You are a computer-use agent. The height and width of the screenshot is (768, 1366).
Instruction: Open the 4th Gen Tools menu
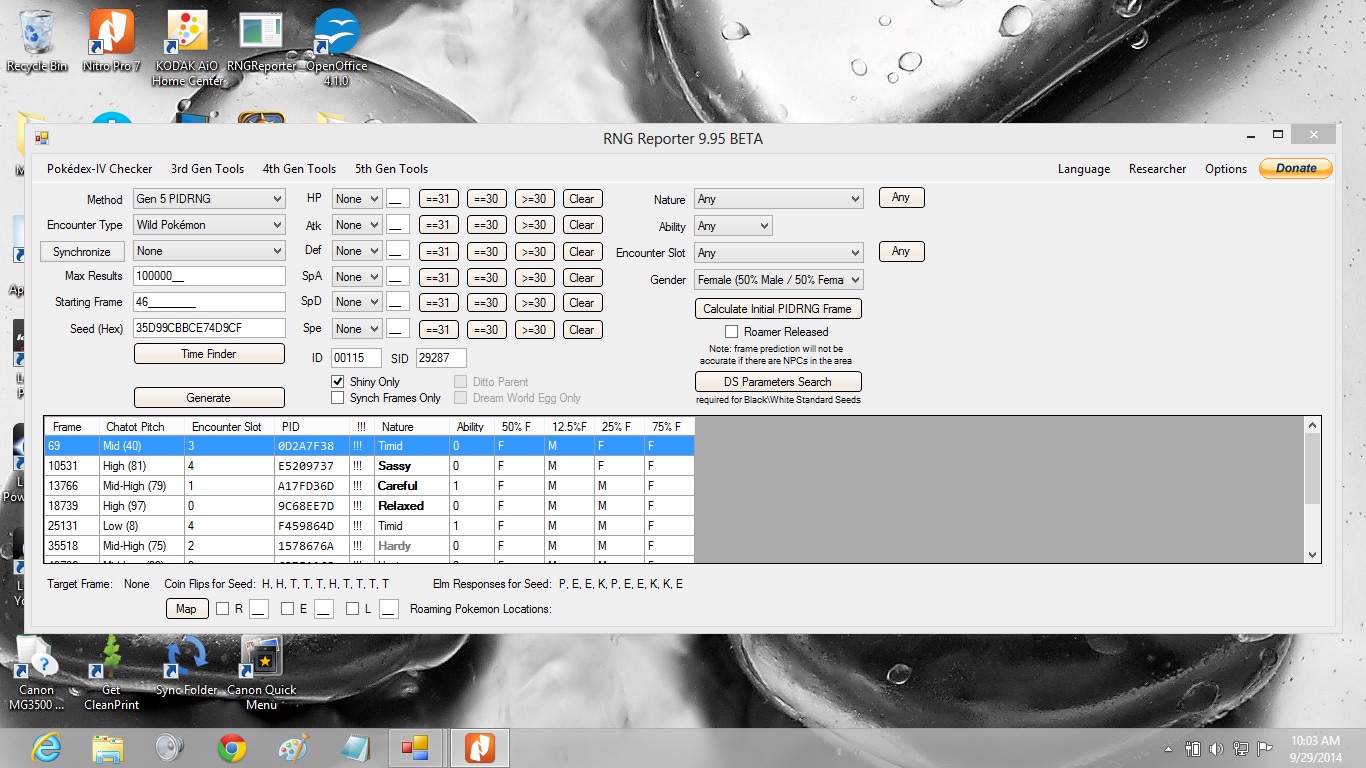299,169
